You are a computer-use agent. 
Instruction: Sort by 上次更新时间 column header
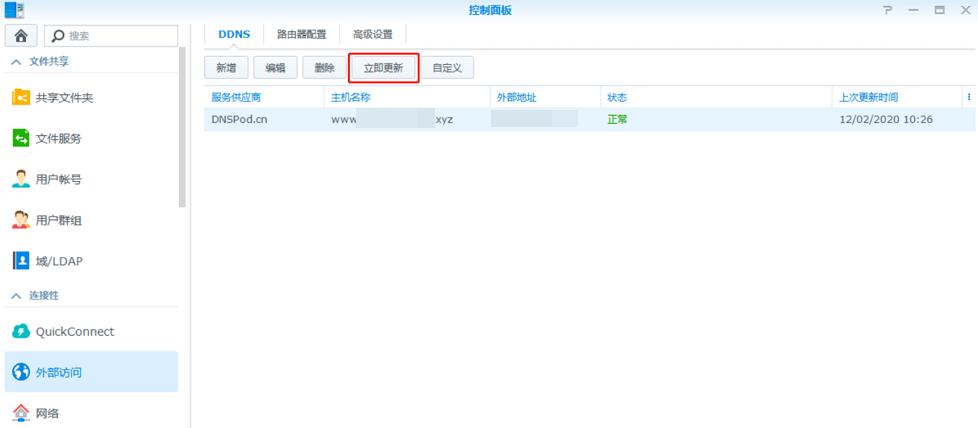click(897, 97)
